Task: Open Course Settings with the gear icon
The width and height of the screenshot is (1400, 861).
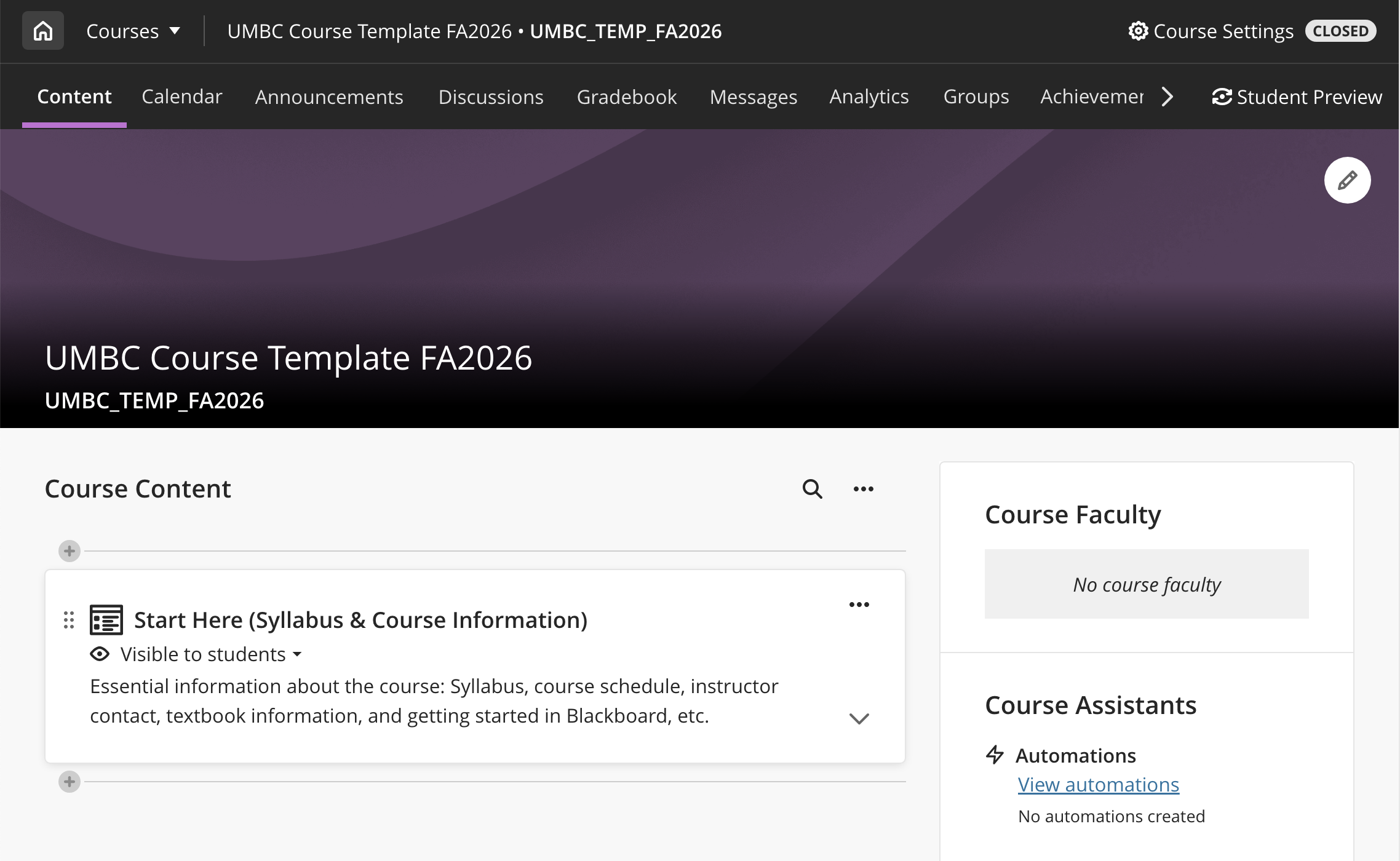Action: click(x=1211, y=31)
